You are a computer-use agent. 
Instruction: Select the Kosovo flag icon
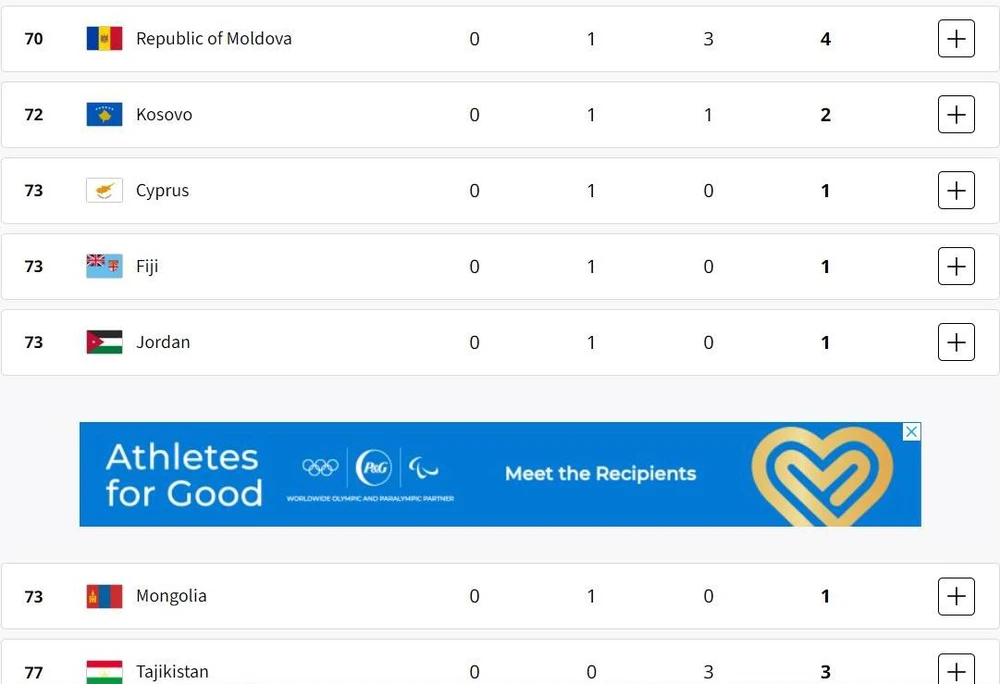coord(103,114)
